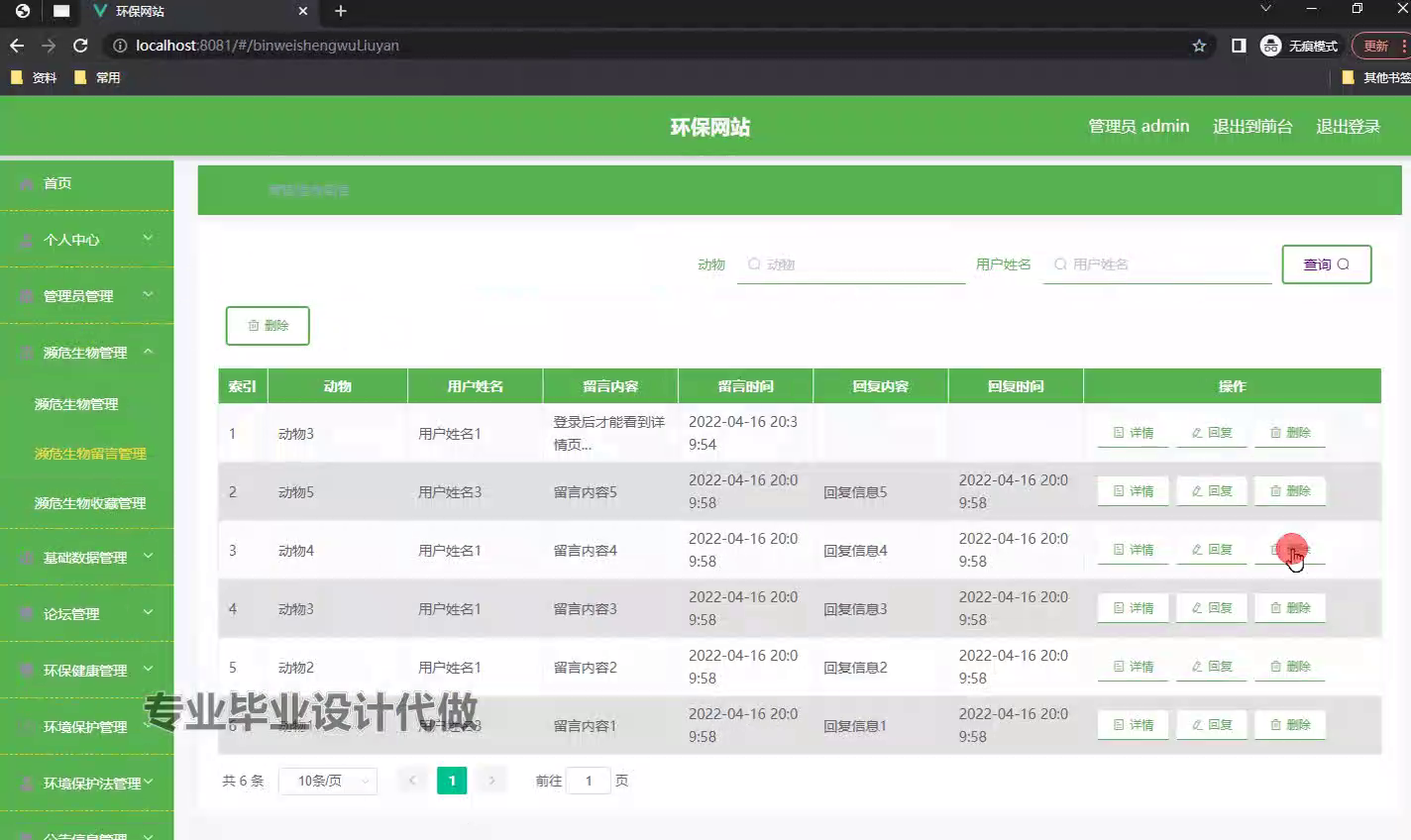Click the 前往 page number input
This screenshot has width=1411, height=840.
pyautogui.click(x=589, y=781)
